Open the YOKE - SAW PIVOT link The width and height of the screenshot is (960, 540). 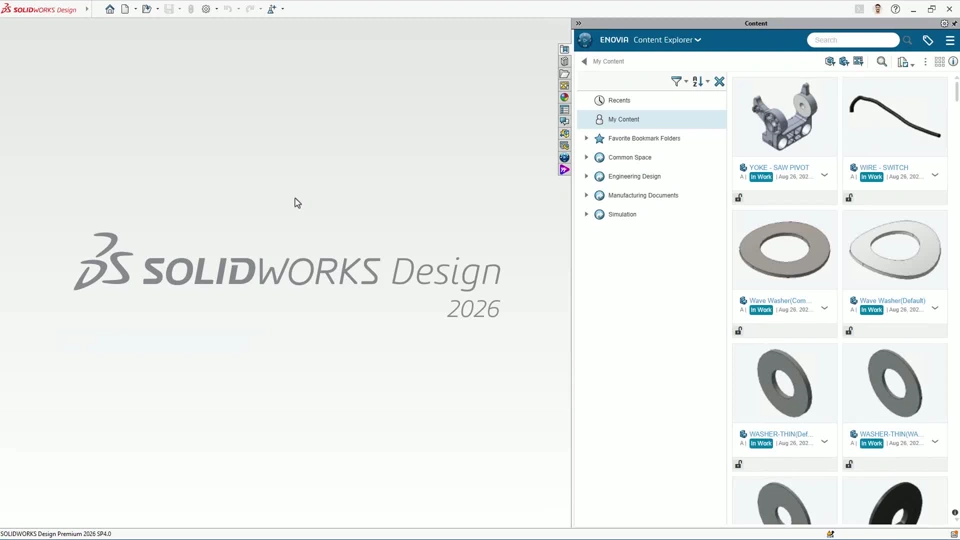coord(779,167)
